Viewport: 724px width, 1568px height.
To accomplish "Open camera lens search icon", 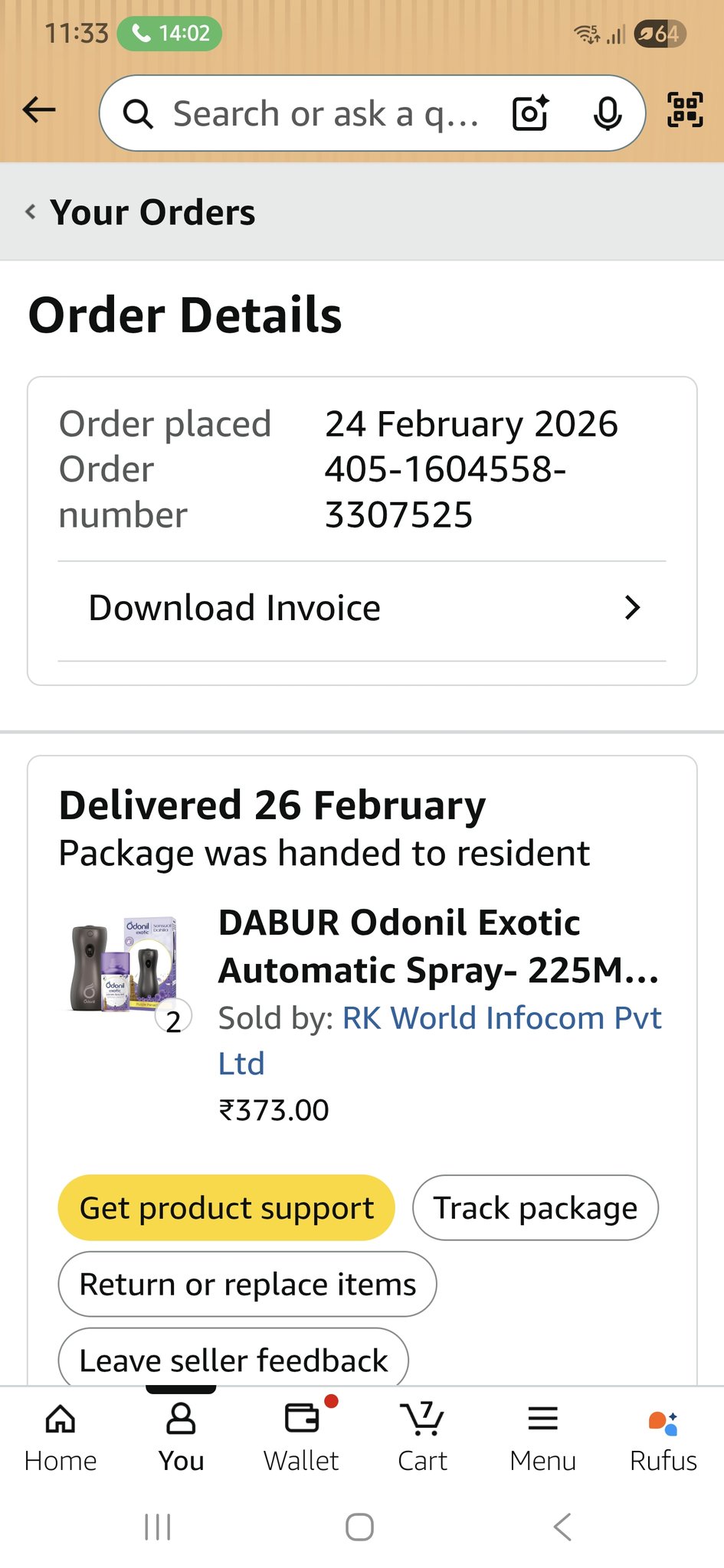I will (530, 113).
